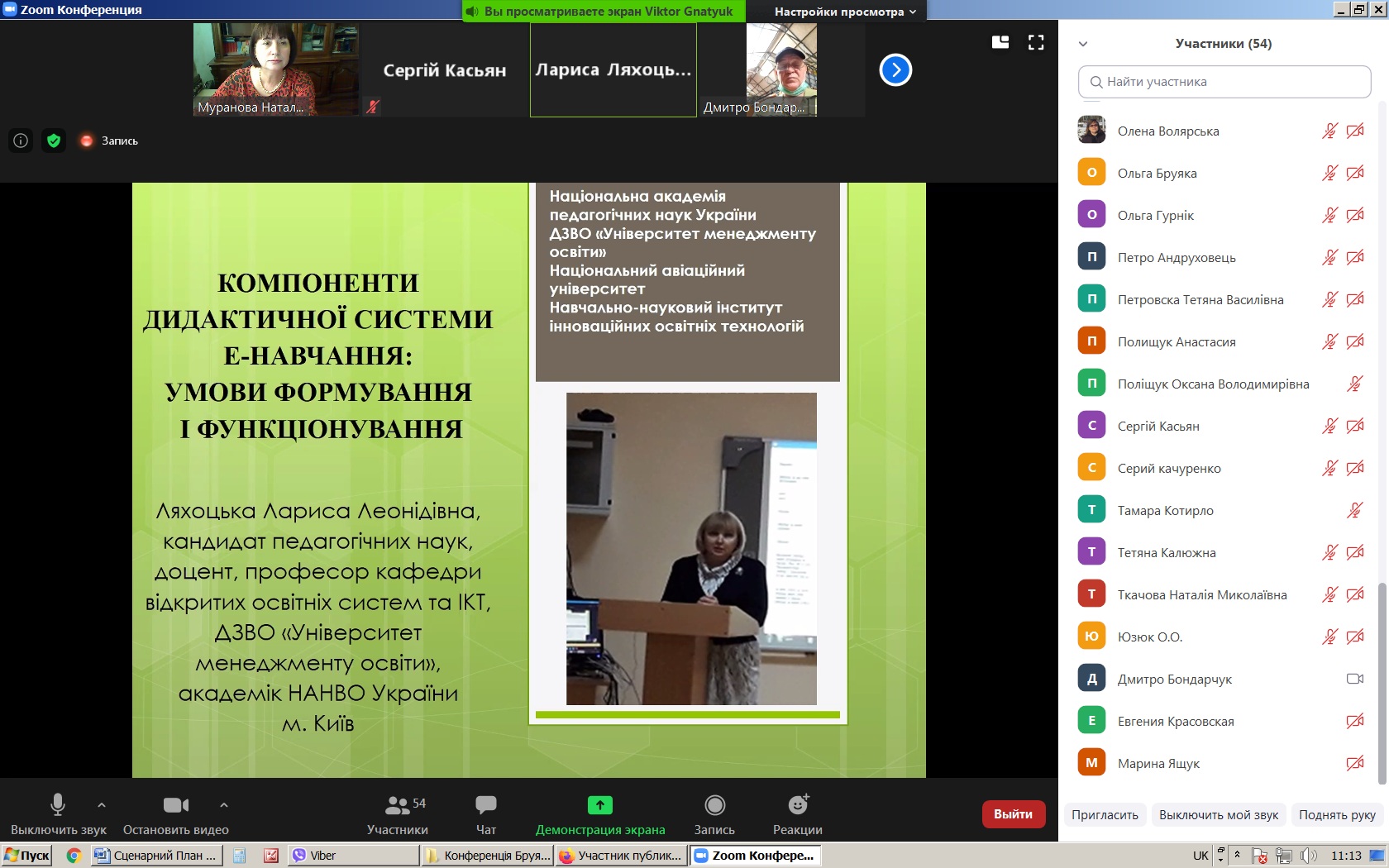Open meeting information icon
1389x868 pixels.
[x=21, y=141]
